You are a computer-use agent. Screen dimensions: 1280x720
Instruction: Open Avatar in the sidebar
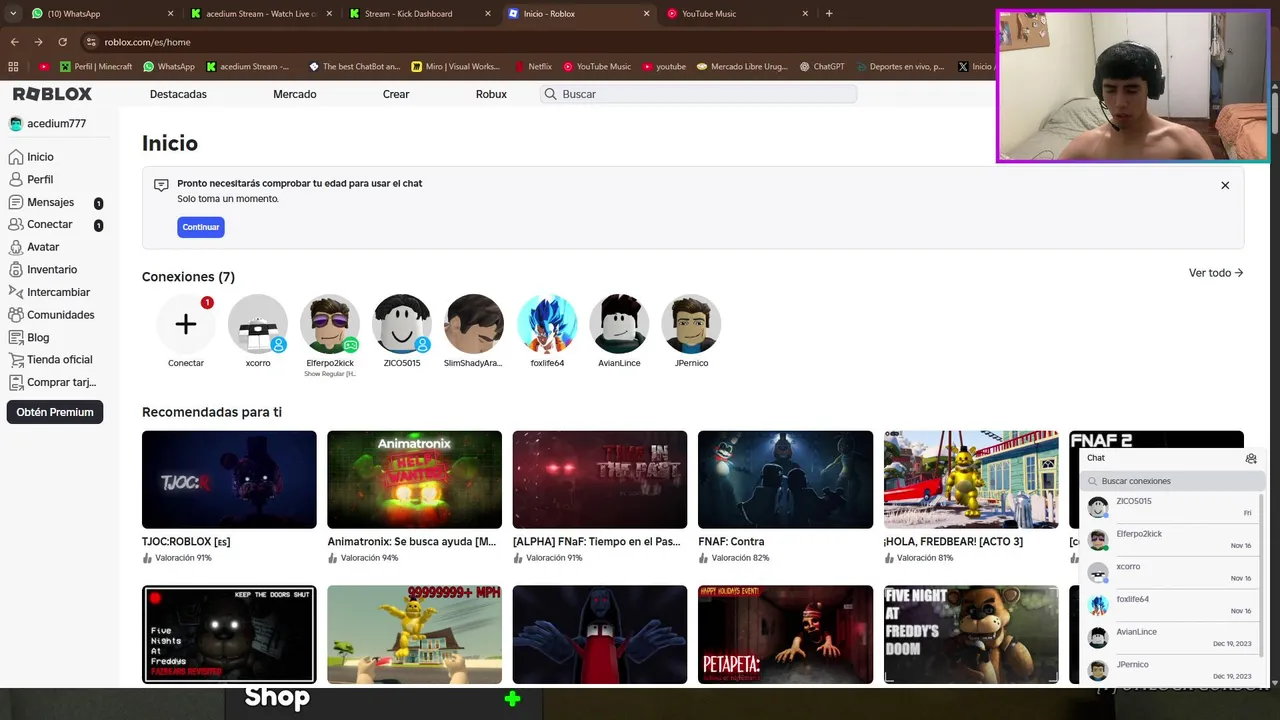[34, 247]
